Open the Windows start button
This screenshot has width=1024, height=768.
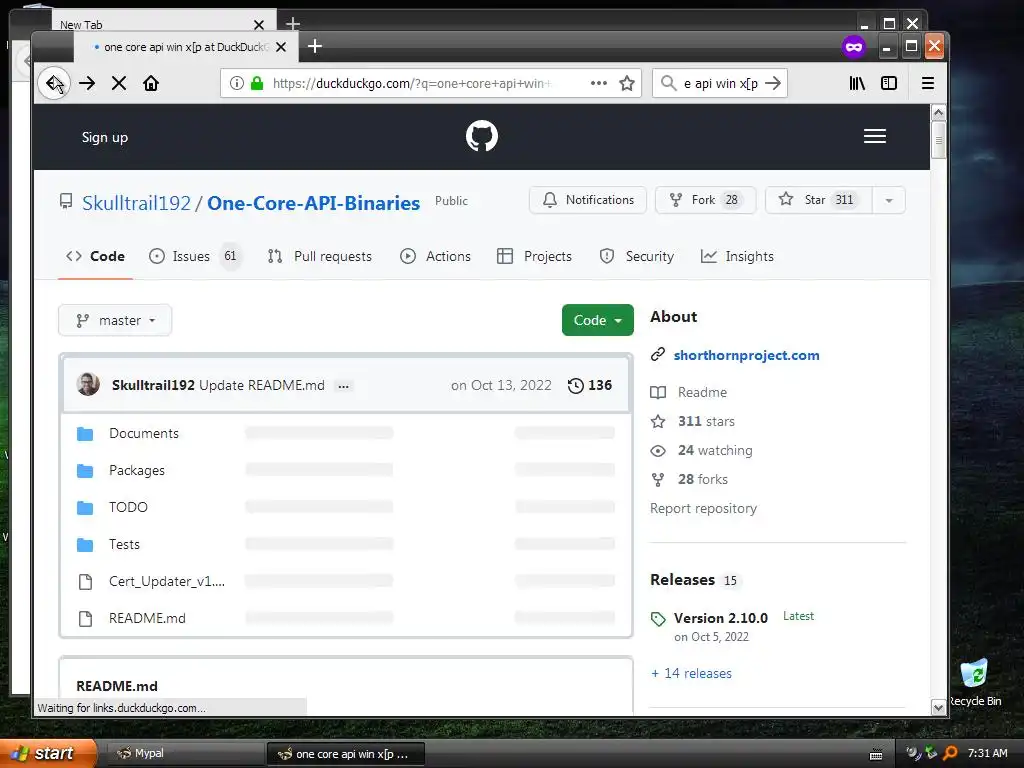pos(47,754)
